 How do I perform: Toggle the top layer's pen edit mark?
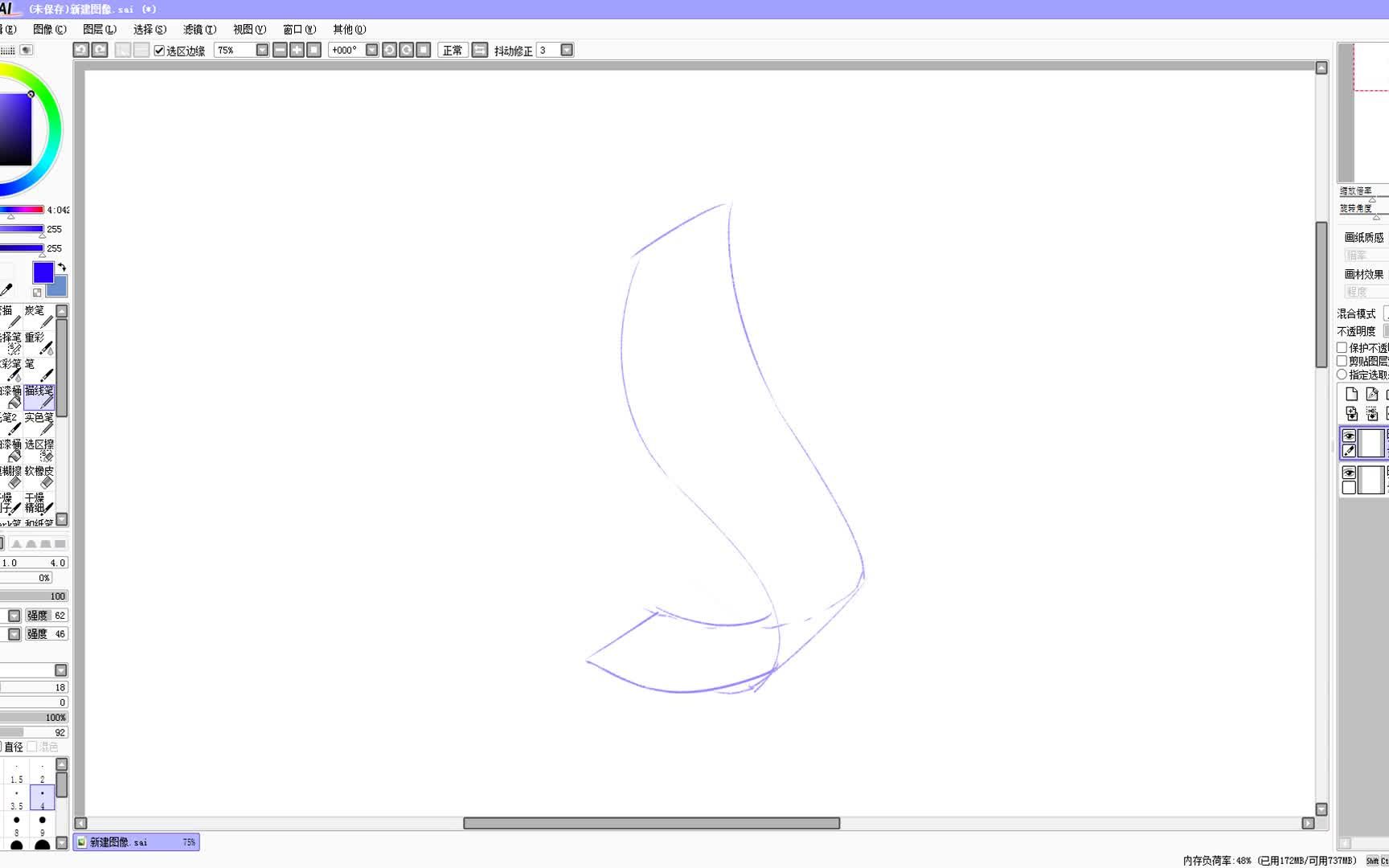[x=1349, y=450]
